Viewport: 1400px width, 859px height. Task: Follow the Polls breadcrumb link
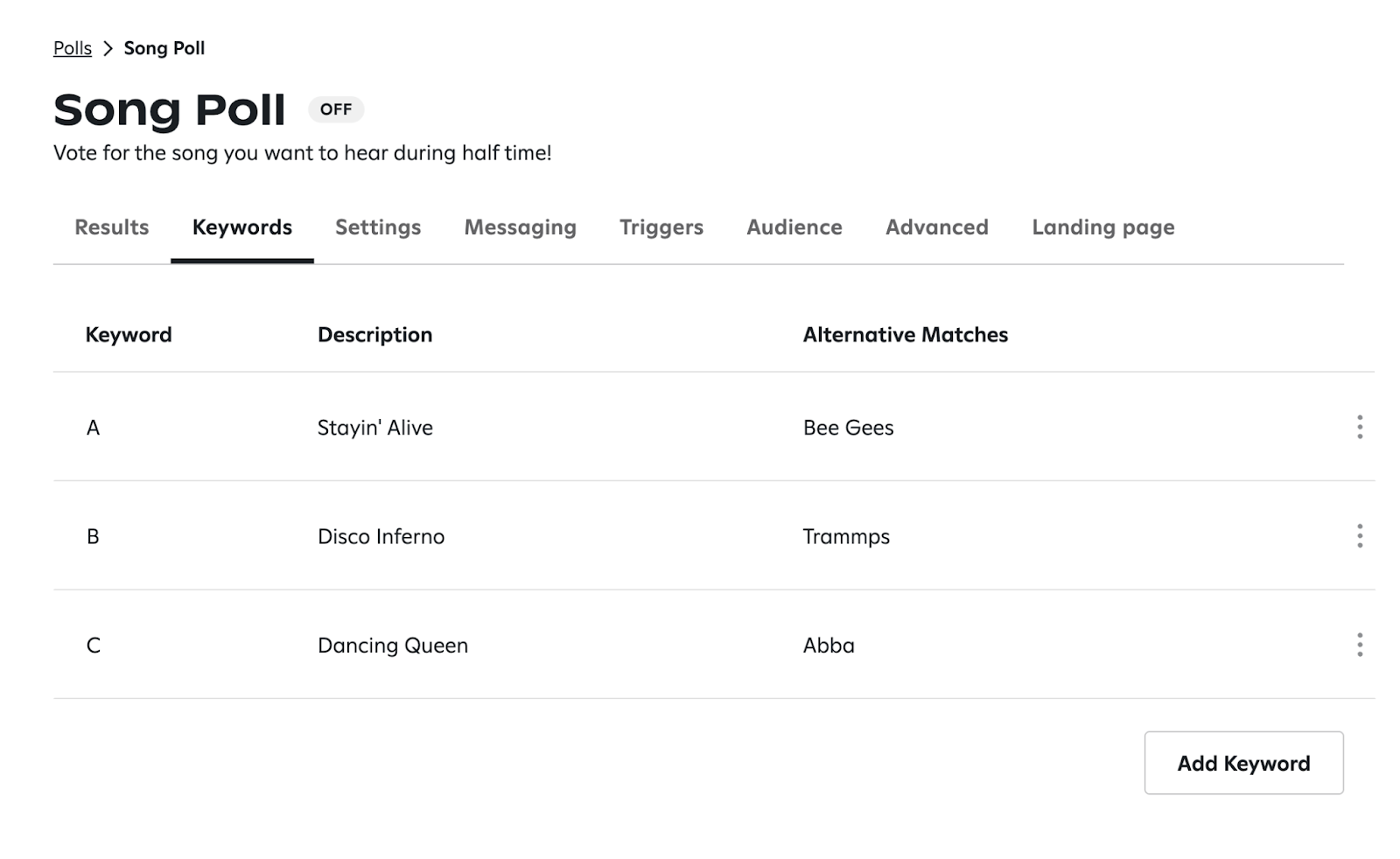tap(73, 49)
